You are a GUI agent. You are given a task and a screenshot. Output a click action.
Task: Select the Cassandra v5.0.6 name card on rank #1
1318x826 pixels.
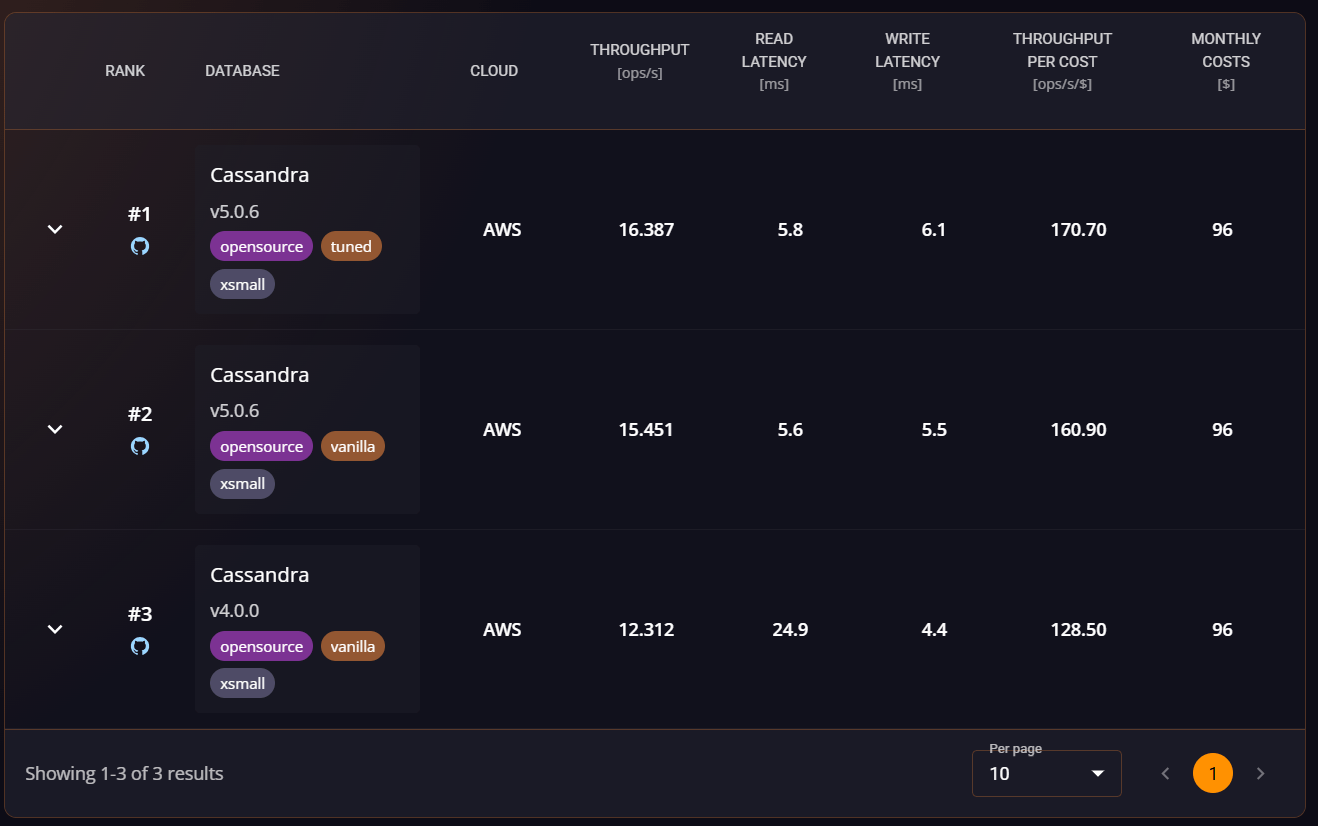click(259, 175)
